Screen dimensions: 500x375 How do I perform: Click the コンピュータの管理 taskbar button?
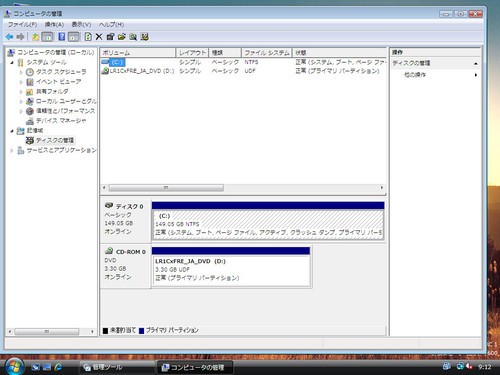coord(195,367)
